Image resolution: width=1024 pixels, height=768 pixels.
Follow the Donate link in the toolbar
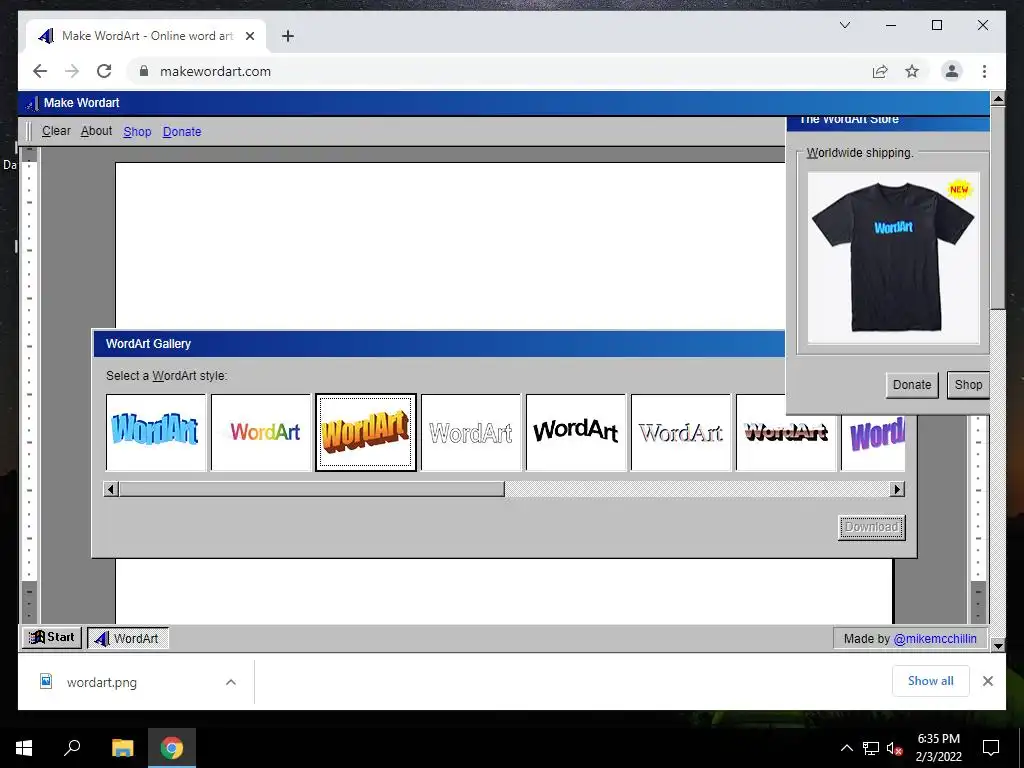tap(182, 132)
